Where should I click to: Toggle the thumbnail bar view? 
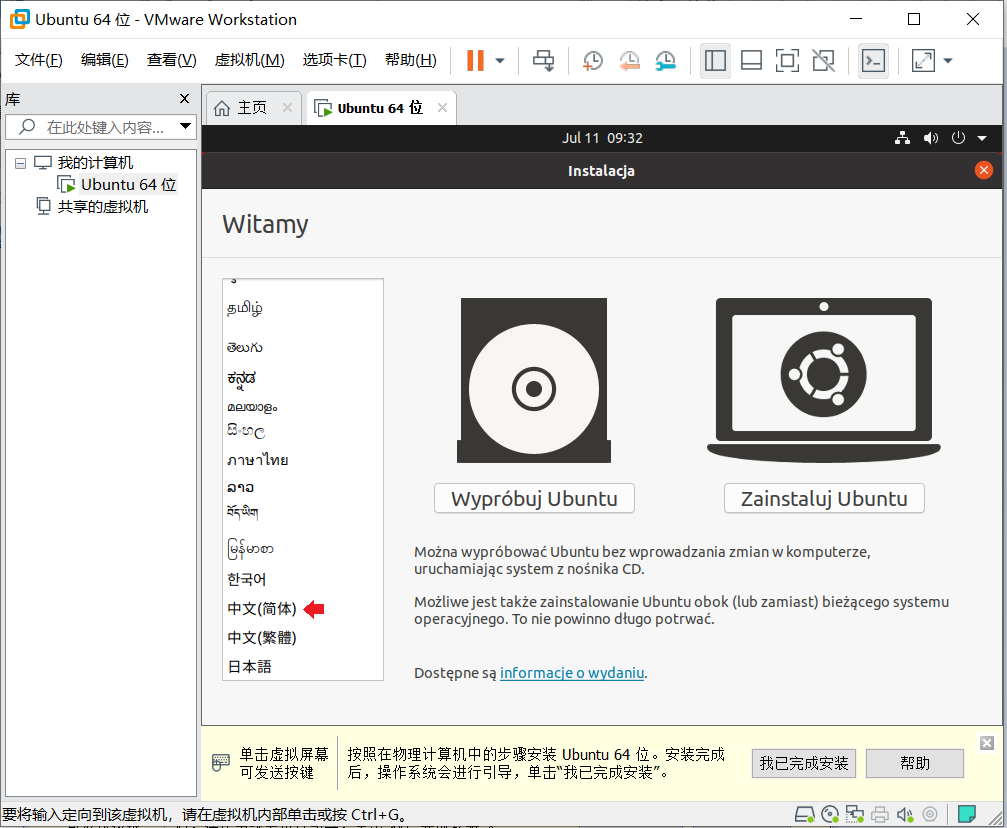(x=751, y=61)
